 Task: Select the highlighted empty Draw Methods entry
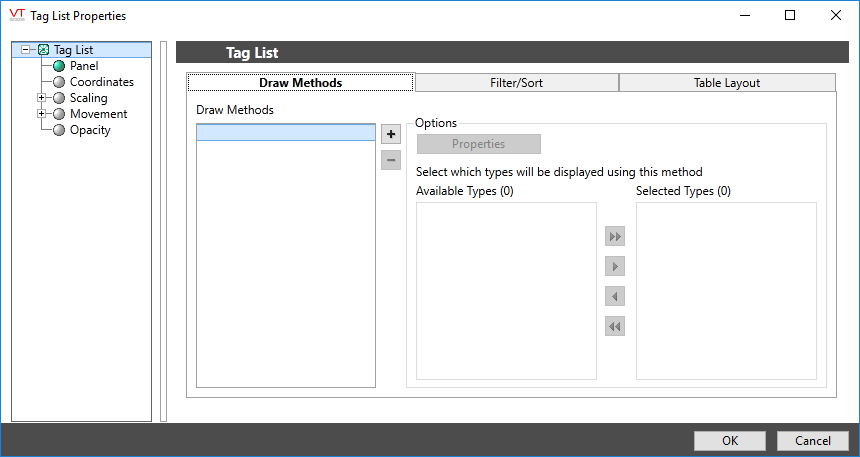(286, 133)
